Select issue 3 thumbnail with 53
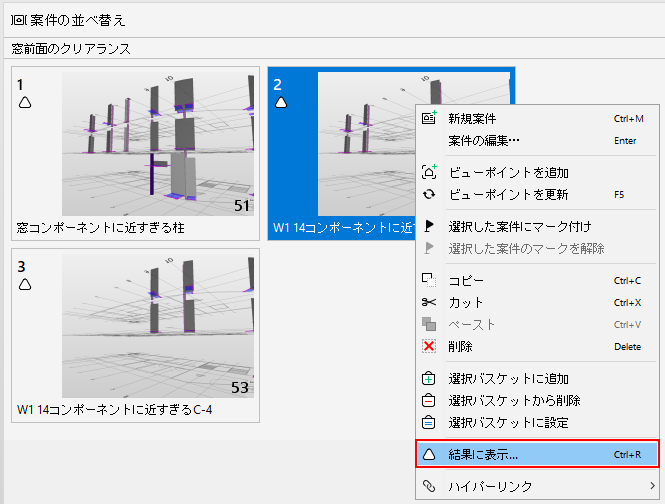Viewport: 665px width, 504px height. (x=158, y=326)
